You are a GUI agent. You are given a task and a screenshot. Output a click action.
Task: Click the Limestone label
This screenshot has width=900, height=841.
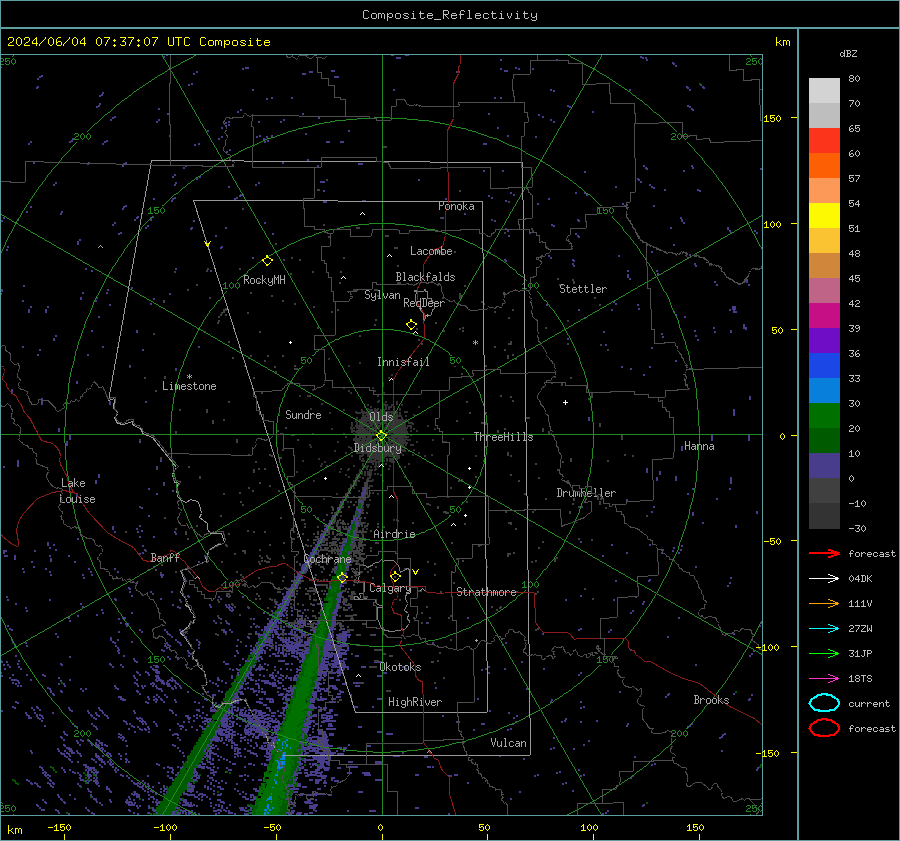click(x=189, y=386)
